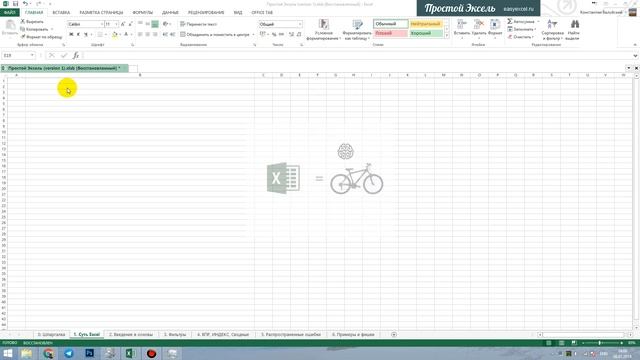Open the text orientation options
The width and height of the screenshot is (640, 360).
pyautogui.click(x=166, y=24)
